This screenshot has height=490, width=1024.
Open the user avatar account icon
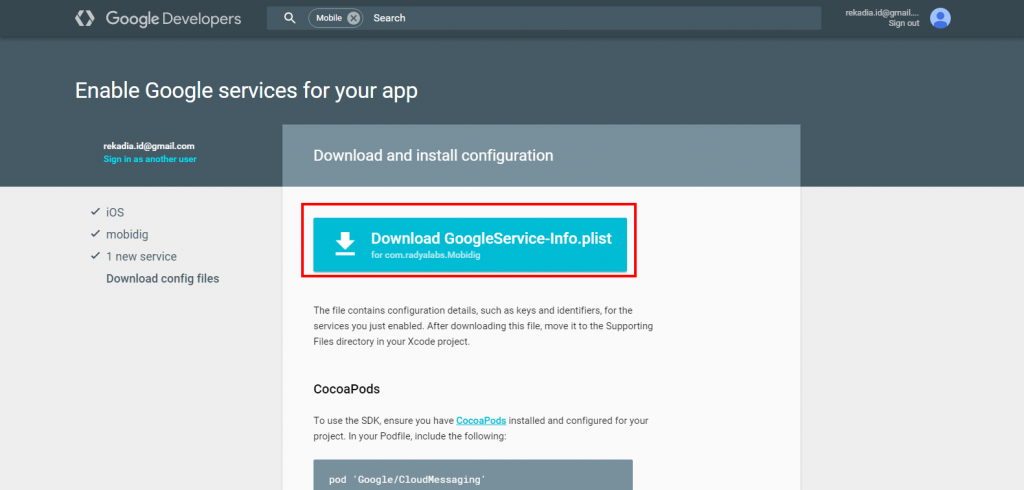(x=940, y=18)
